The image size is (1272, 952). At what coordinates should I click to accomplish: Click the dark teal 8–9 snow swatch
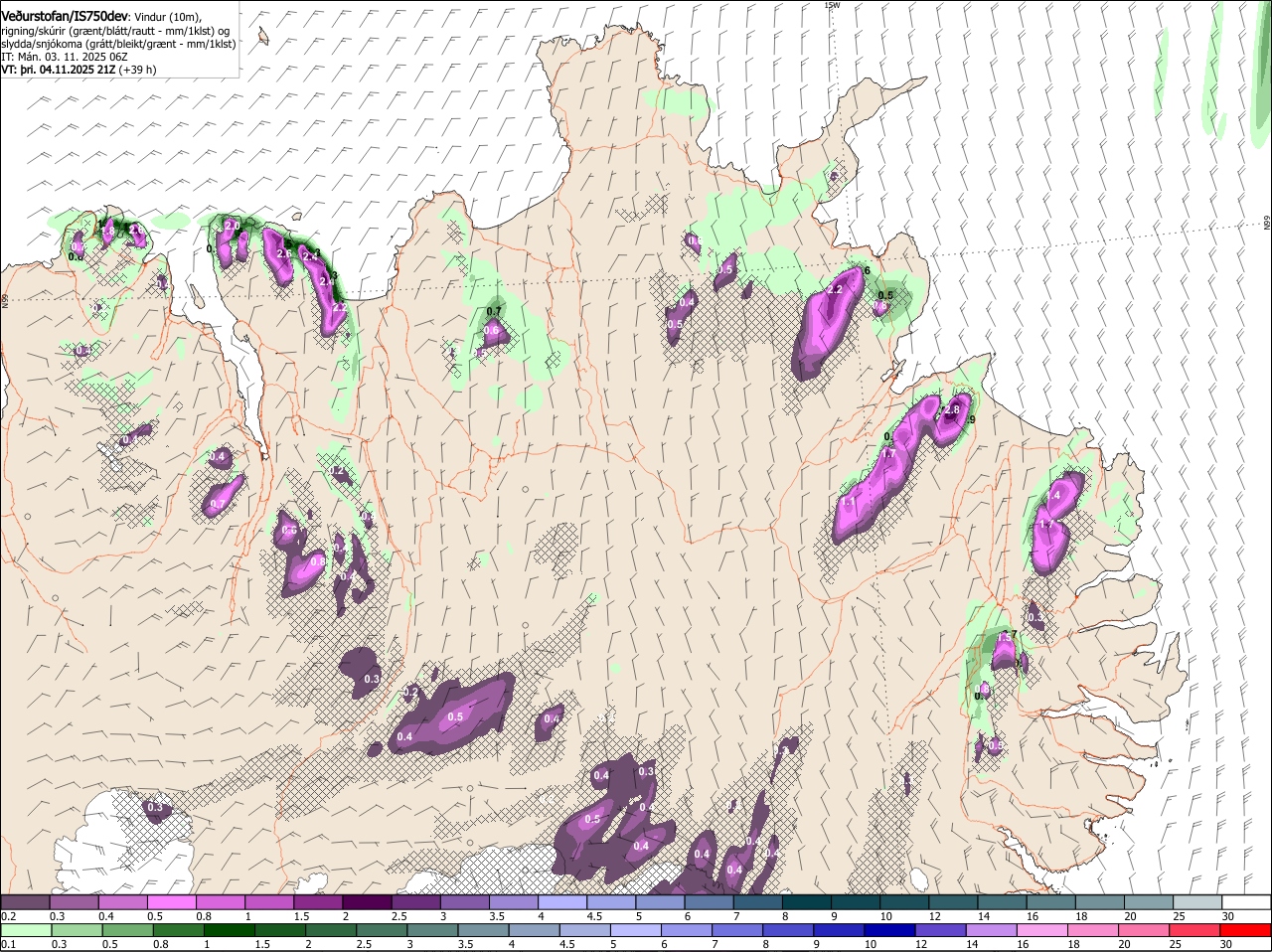point(807,901)
